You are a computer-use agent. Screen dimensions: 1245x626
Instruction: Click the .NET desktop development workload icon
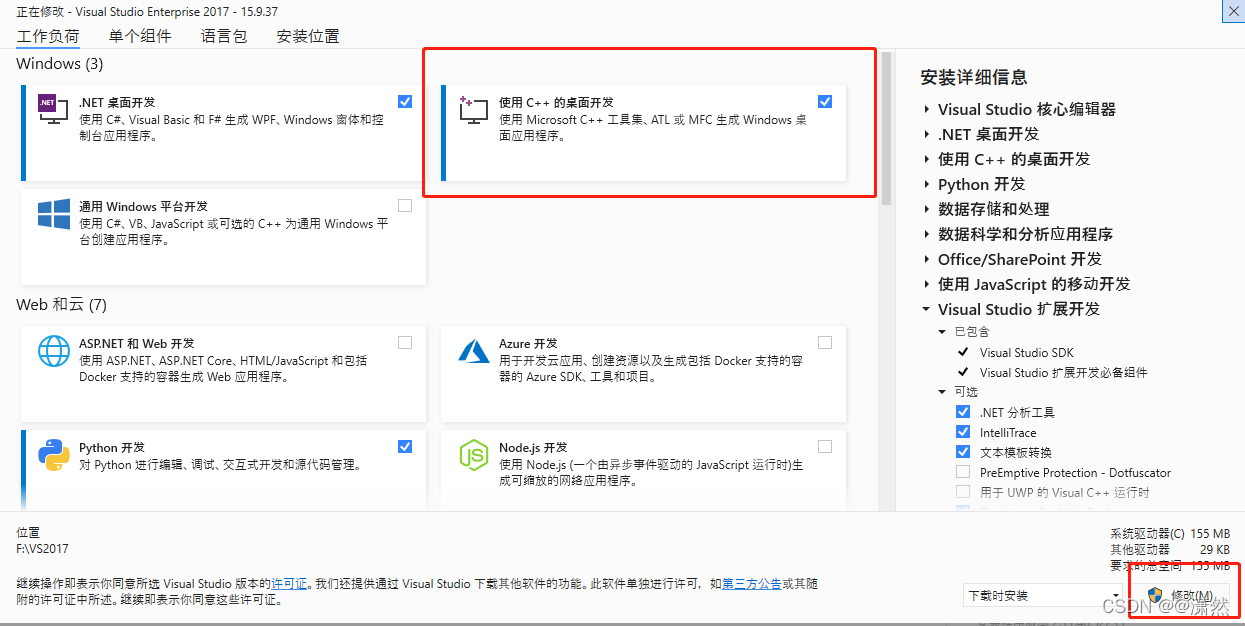(x=53, y=108)
